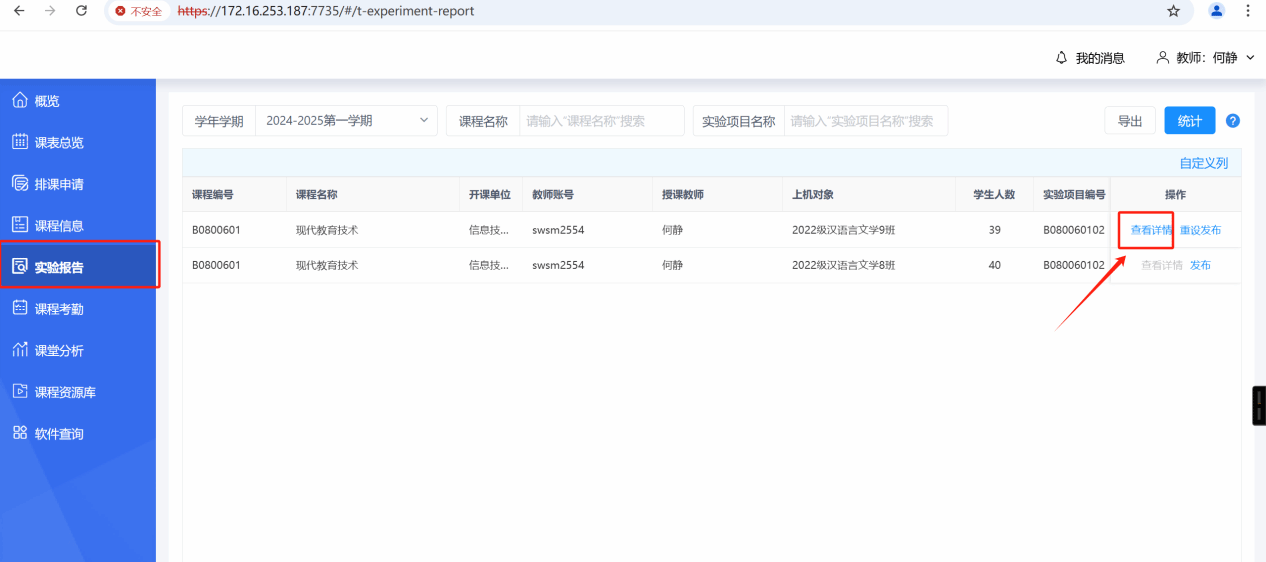
Task: Expand the 学年学期 semester dropdown
Action: pyautogui.click(x=346, y=121)
